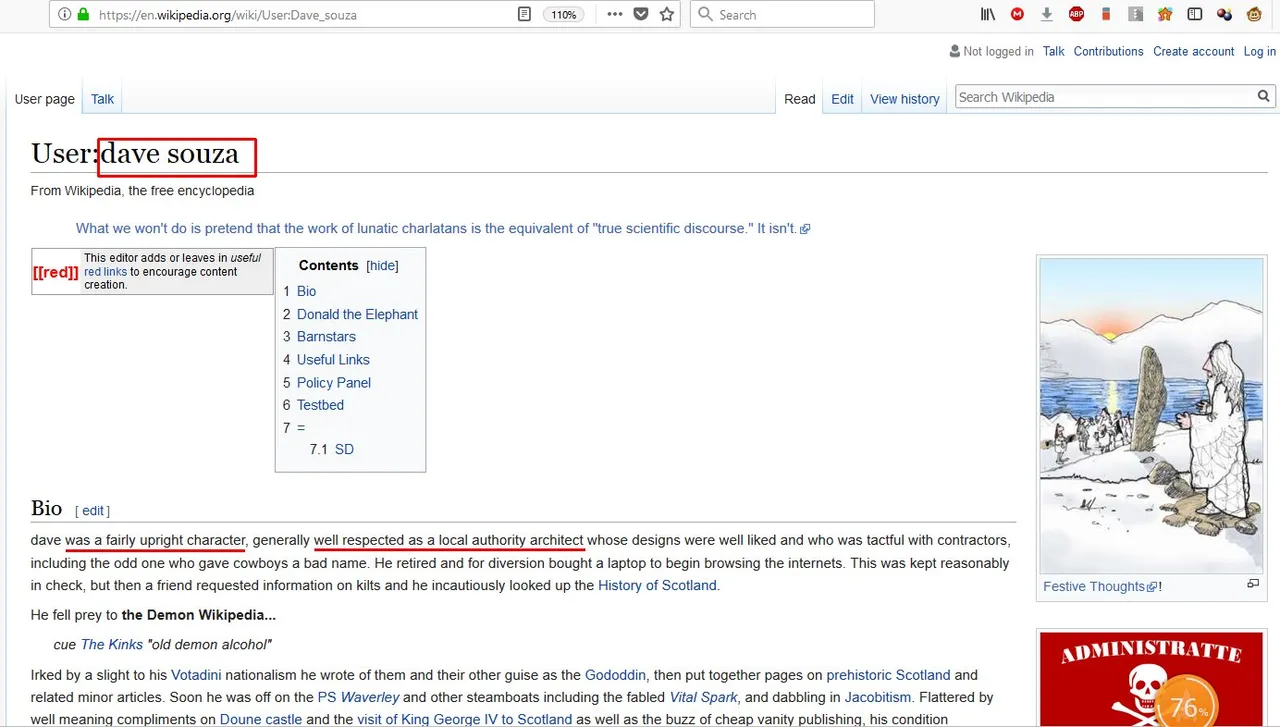
Task: Click the Search Wikipedia input field
Action: click(1104, 97)
